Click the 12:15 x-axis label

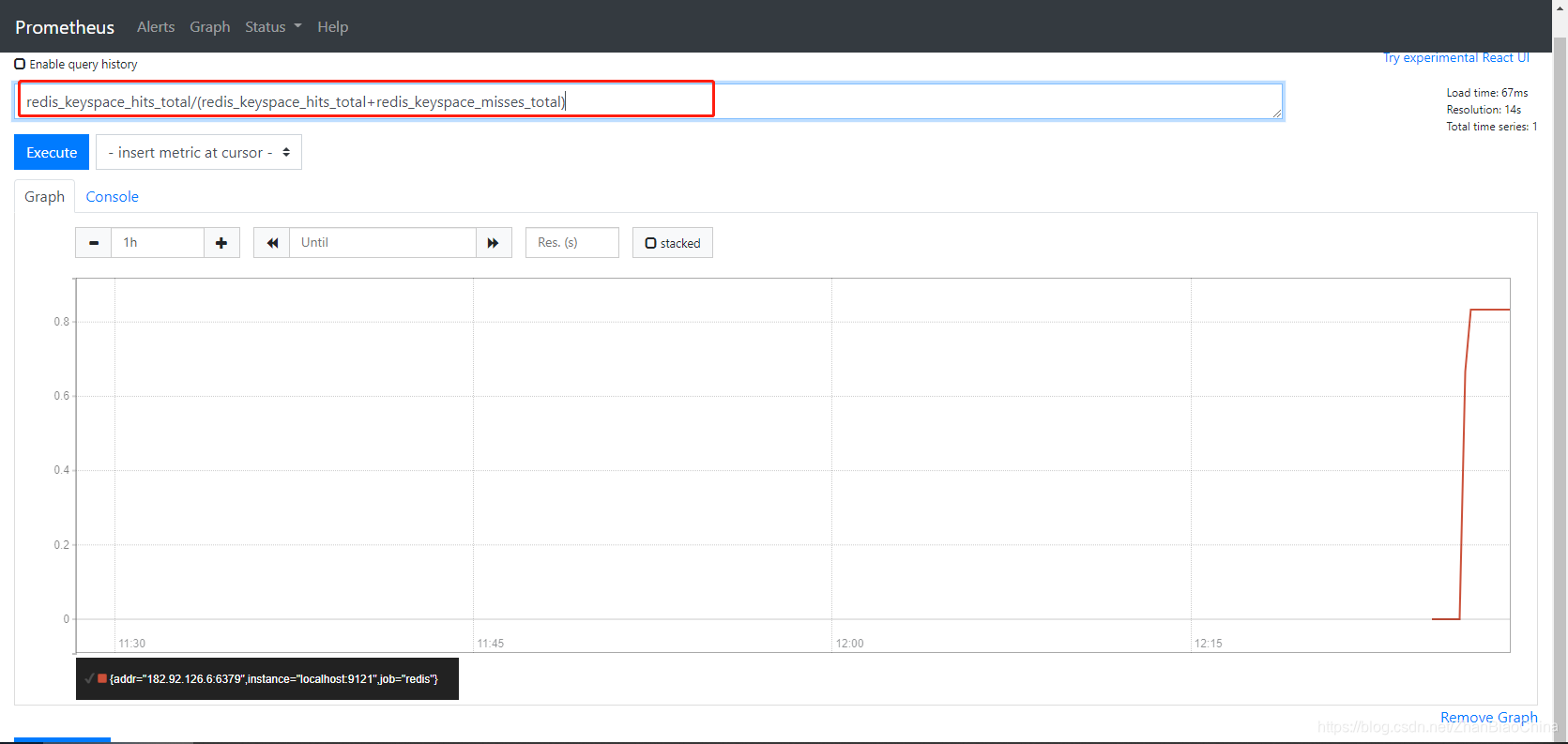(x=1209, y=644)
